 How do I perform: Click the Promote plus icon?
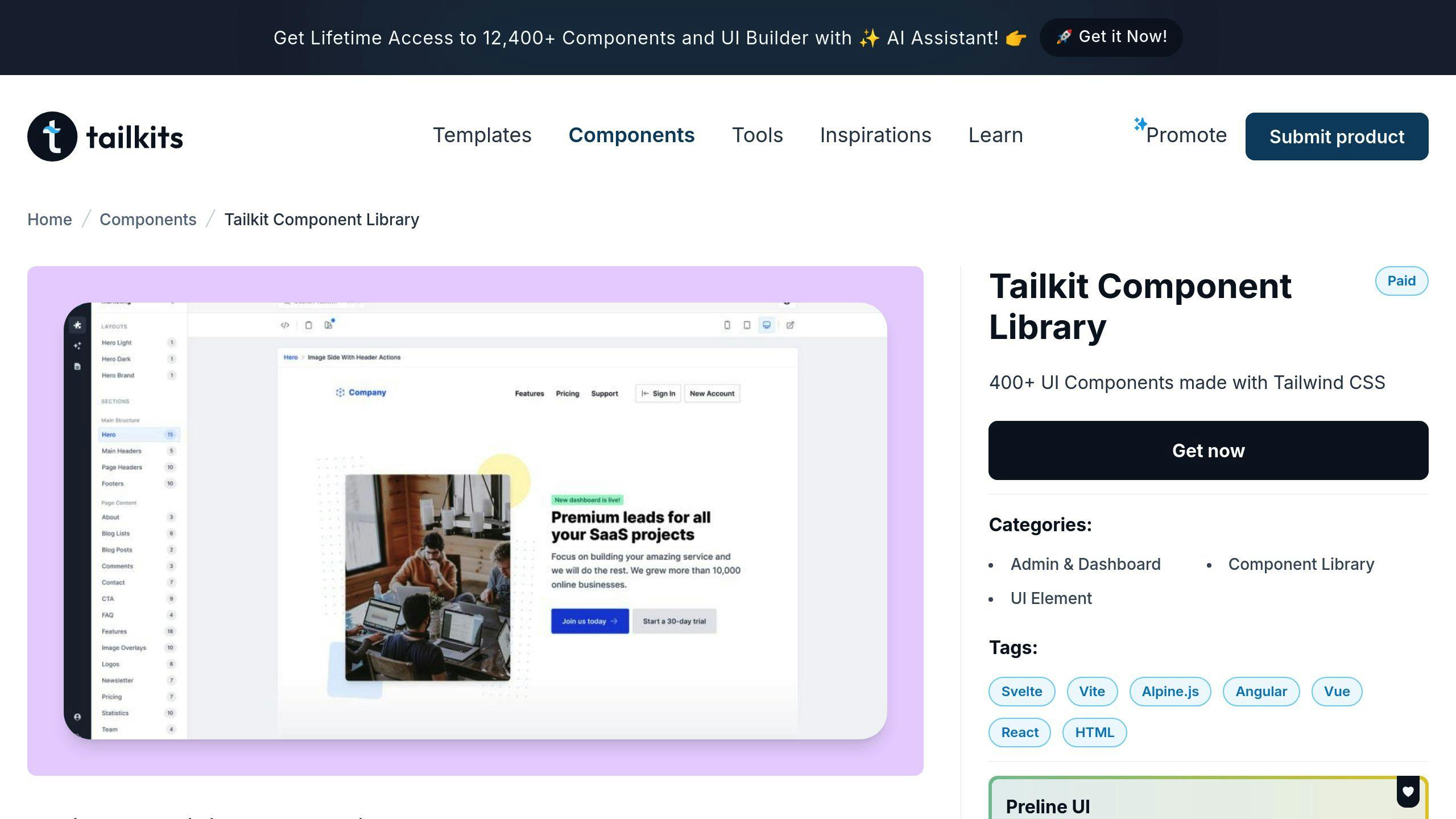(x=1138, y=125)
